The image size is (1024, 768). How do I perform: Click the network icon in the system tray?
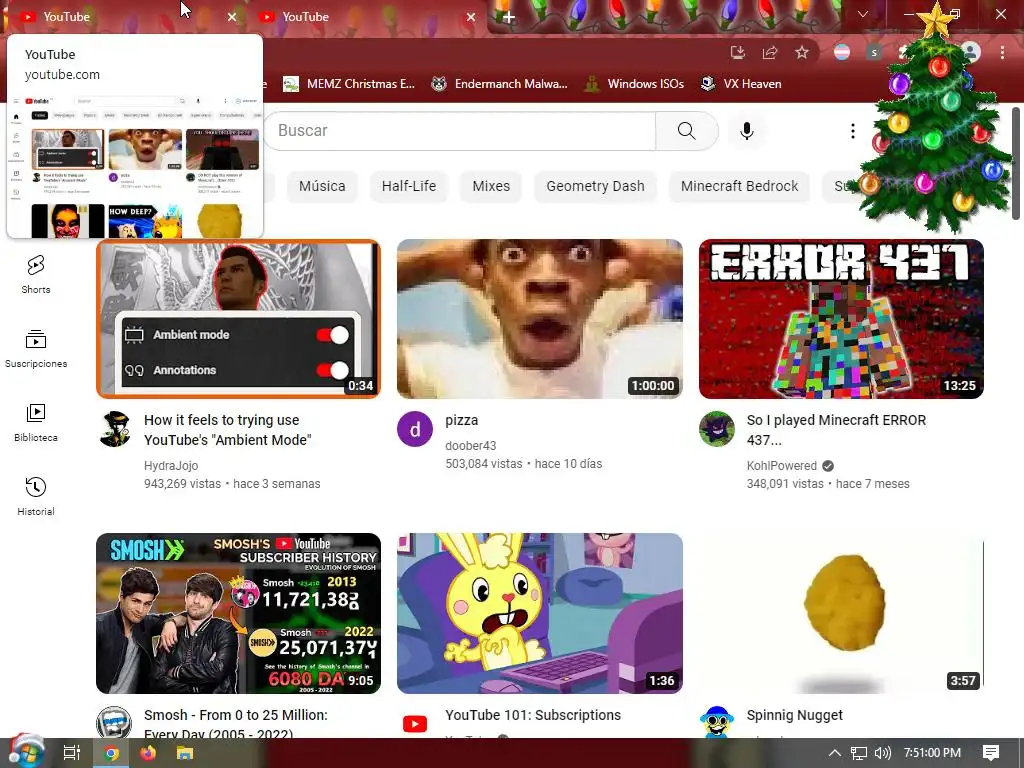tap(859, 753)
